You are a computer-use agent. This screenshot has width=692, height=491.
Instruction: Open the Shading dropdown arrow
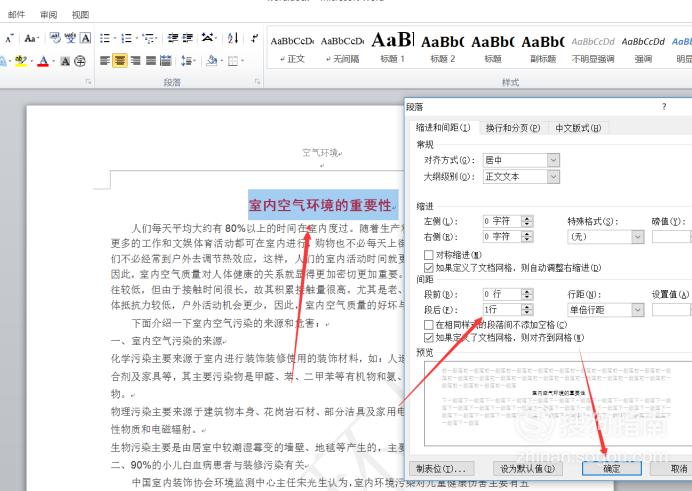[x=222, y=61]
